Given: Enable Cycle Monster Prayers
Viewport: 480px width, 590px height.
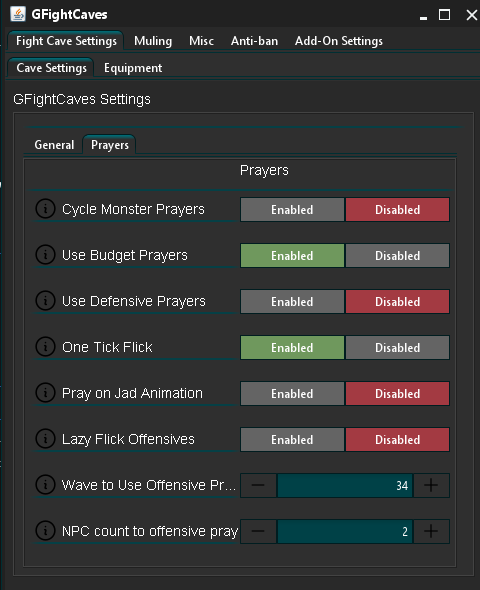Looking at the screenshot, I should pos(292,210).
